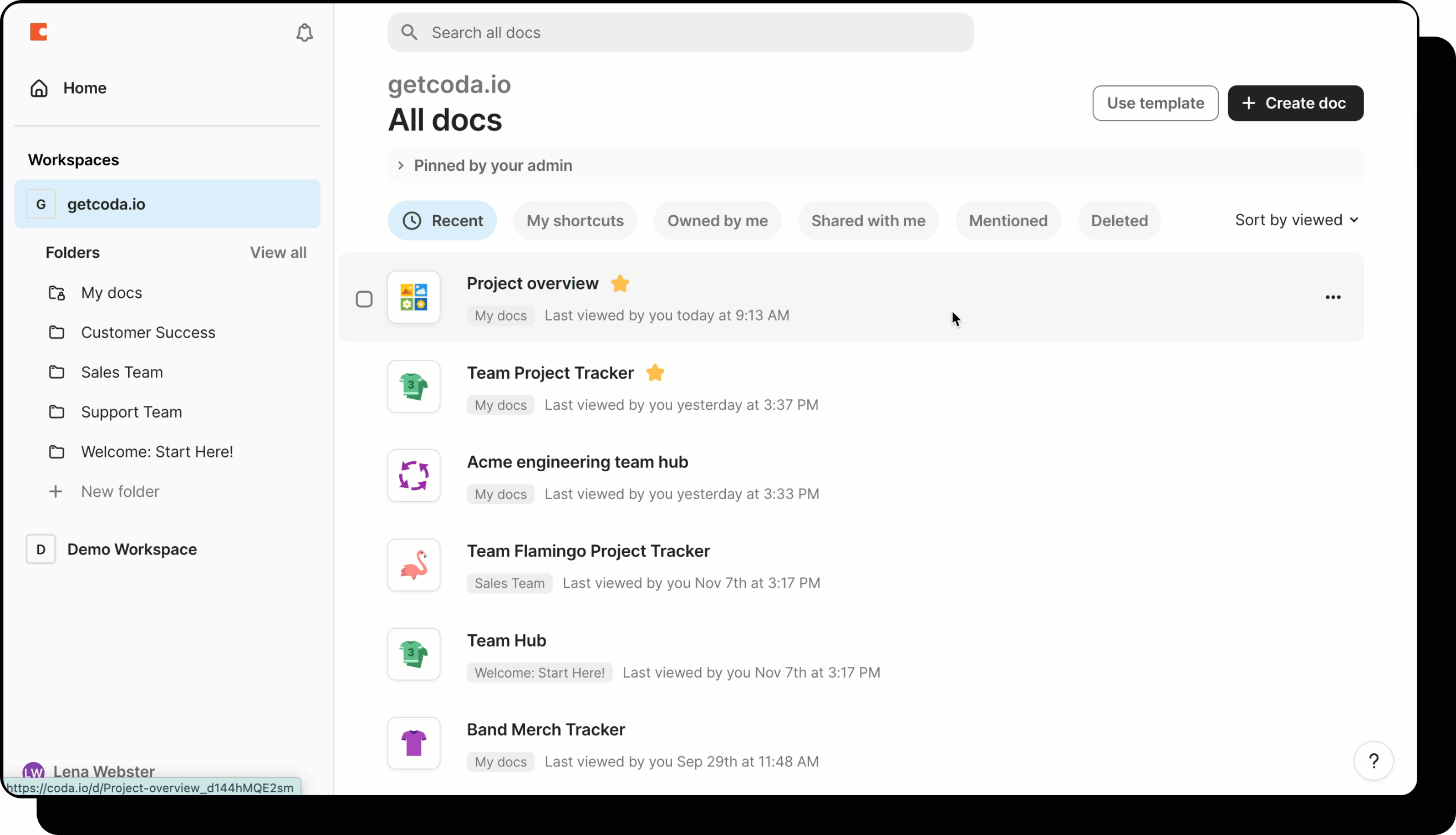Click the Coda logo icon

[38, 32]
